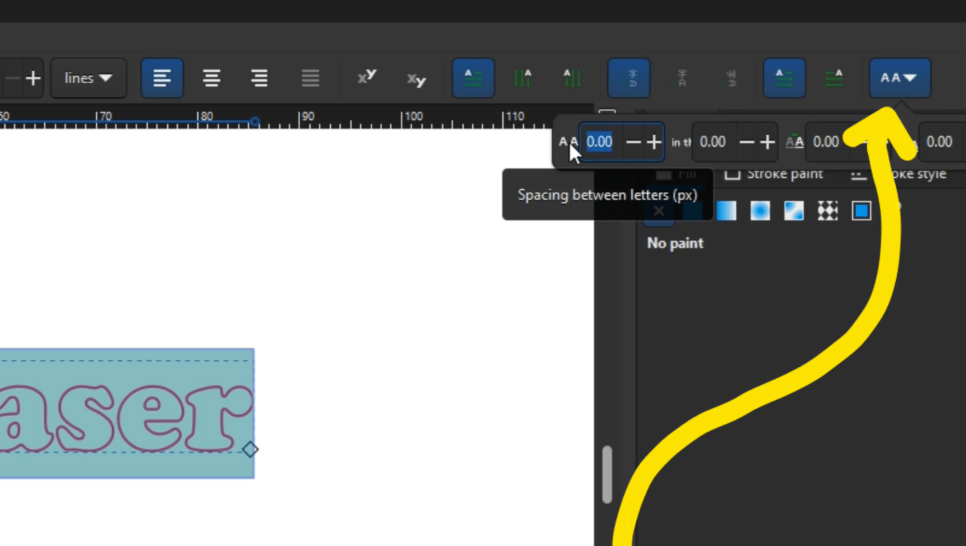Align text left in text toolbar
The height and width of the screenshot is (546, 966).
(162, 78)
